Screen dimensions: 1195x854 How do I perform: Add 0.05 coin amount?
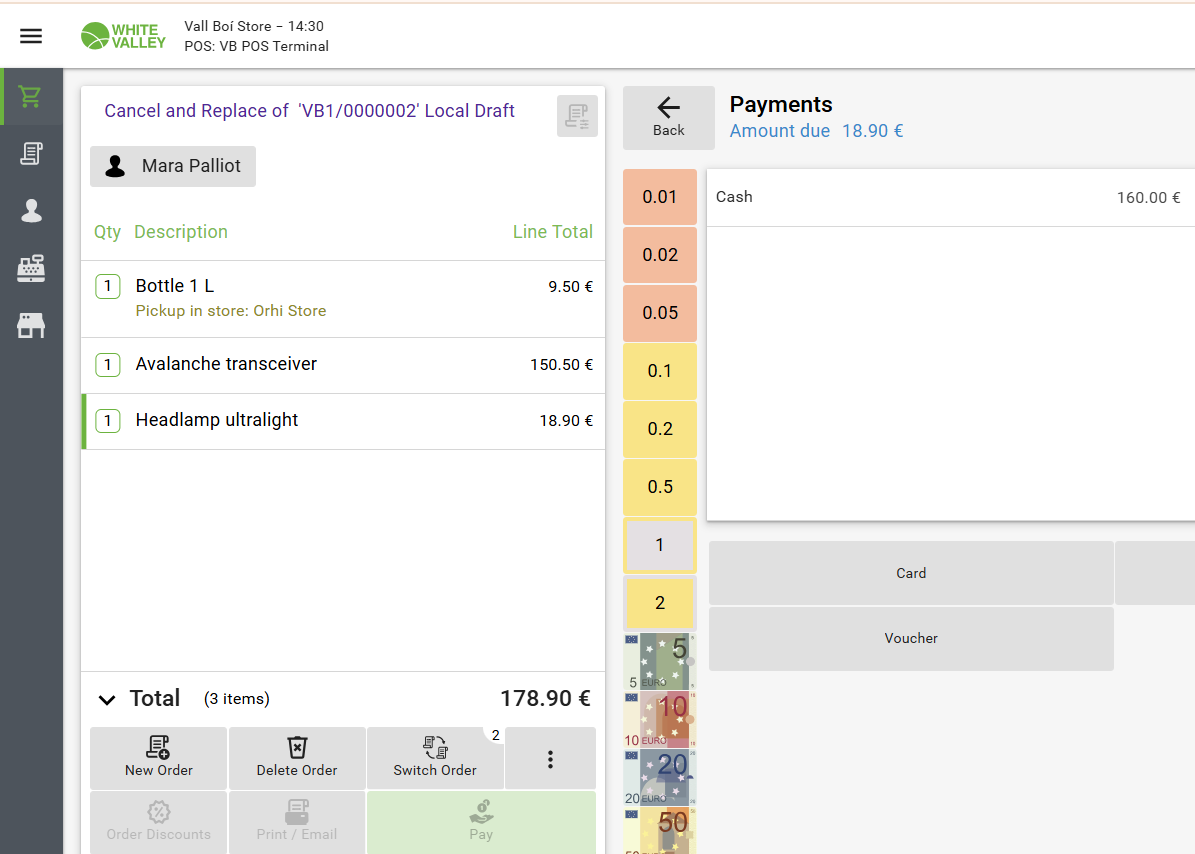660,313
